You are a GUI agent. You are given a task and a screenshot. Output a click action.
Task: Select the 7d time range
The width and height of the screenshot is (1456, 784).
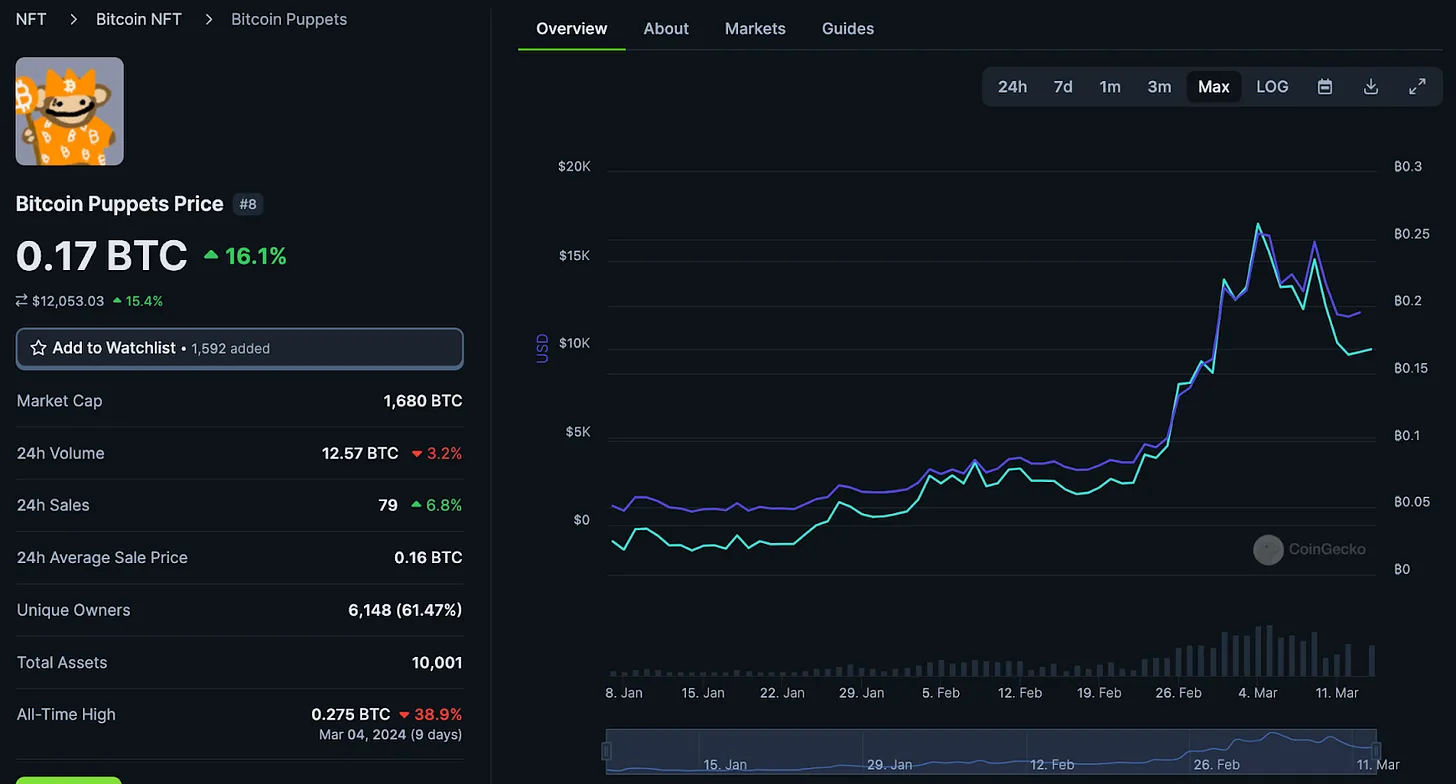pyautogui.click(x=1063, y=87)
